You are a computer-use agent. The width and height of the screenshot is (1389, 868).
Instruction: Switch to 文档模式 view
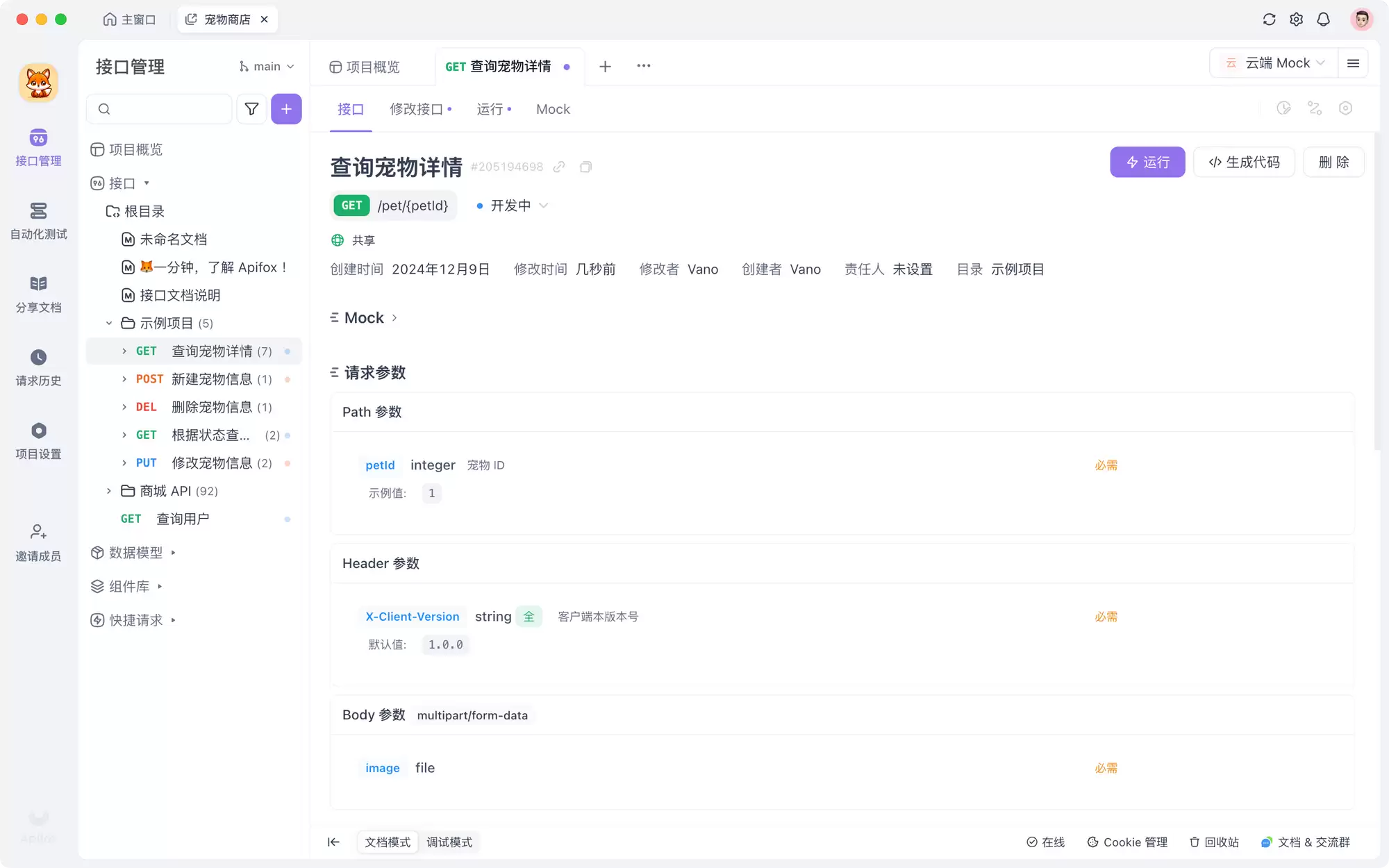[x=388, y=842]
